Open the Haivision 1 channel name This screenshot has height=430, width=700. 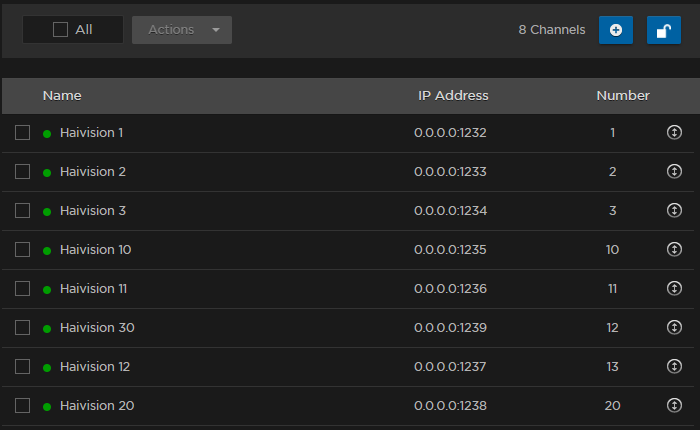91,132
